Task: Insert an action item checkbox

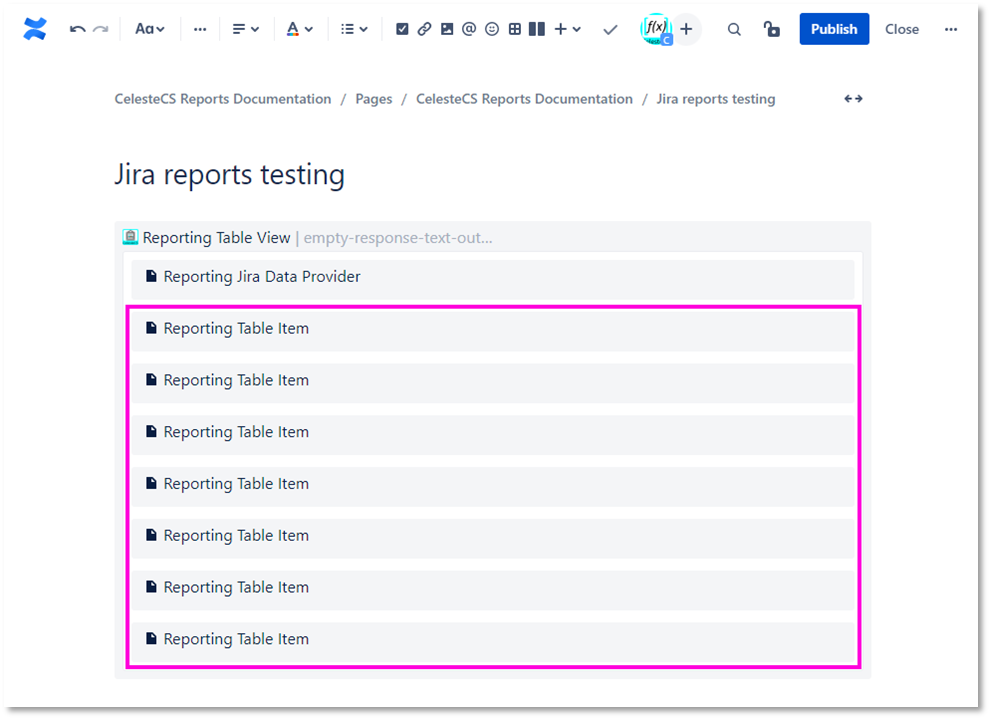Action: pyautogui.click(x=402, y=29)
